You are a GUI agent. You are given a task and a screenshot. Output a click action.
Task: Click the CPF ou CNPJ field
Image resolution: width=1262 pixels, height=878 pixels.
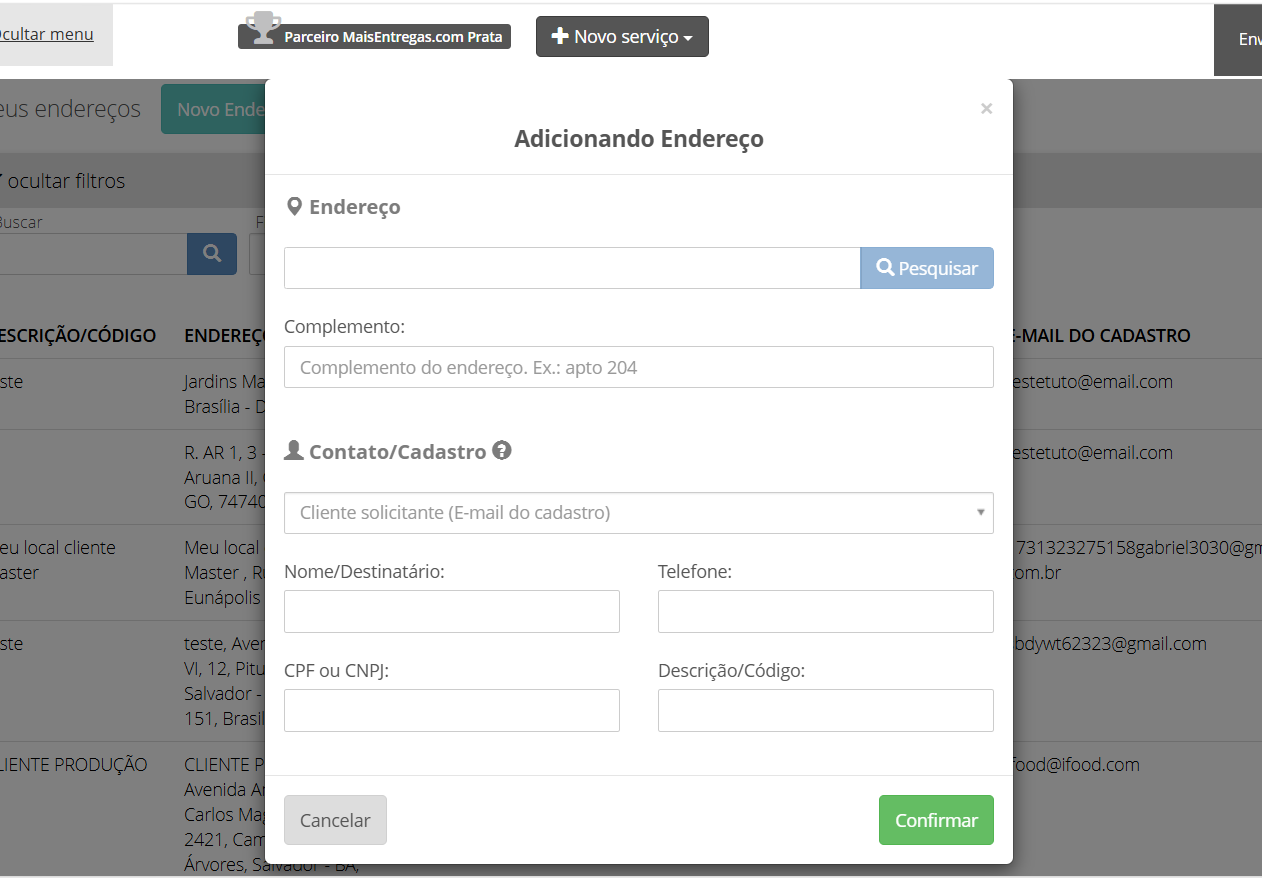(x=452, y=710)
